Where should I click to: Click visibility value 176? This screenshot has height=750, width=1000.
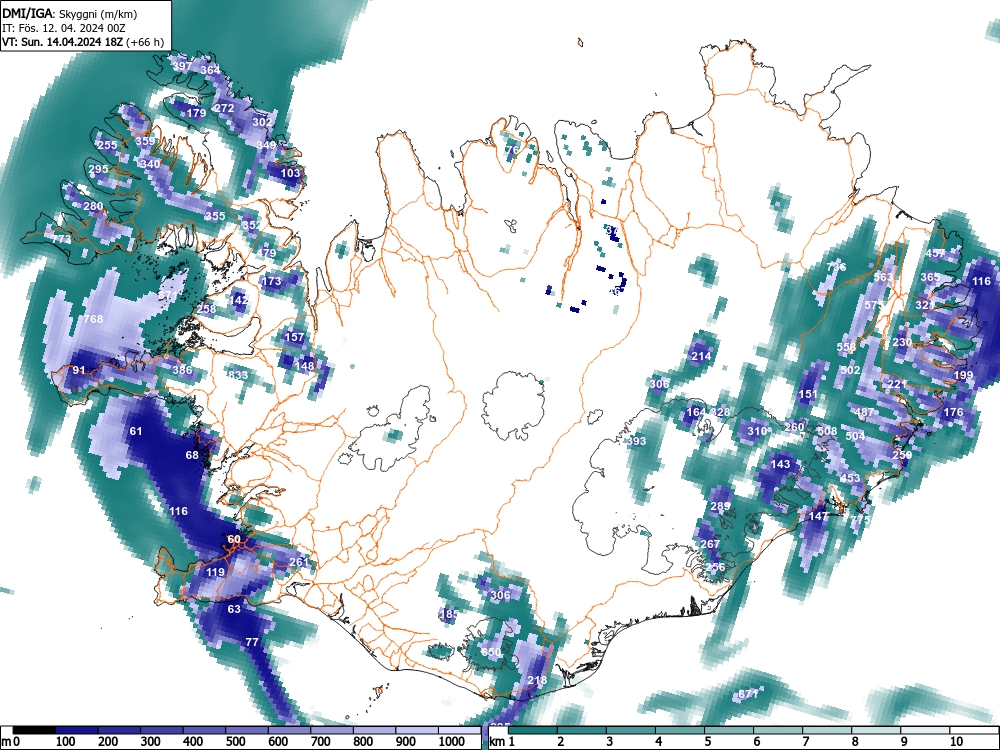pyautogui.click(x=953, y=413)
